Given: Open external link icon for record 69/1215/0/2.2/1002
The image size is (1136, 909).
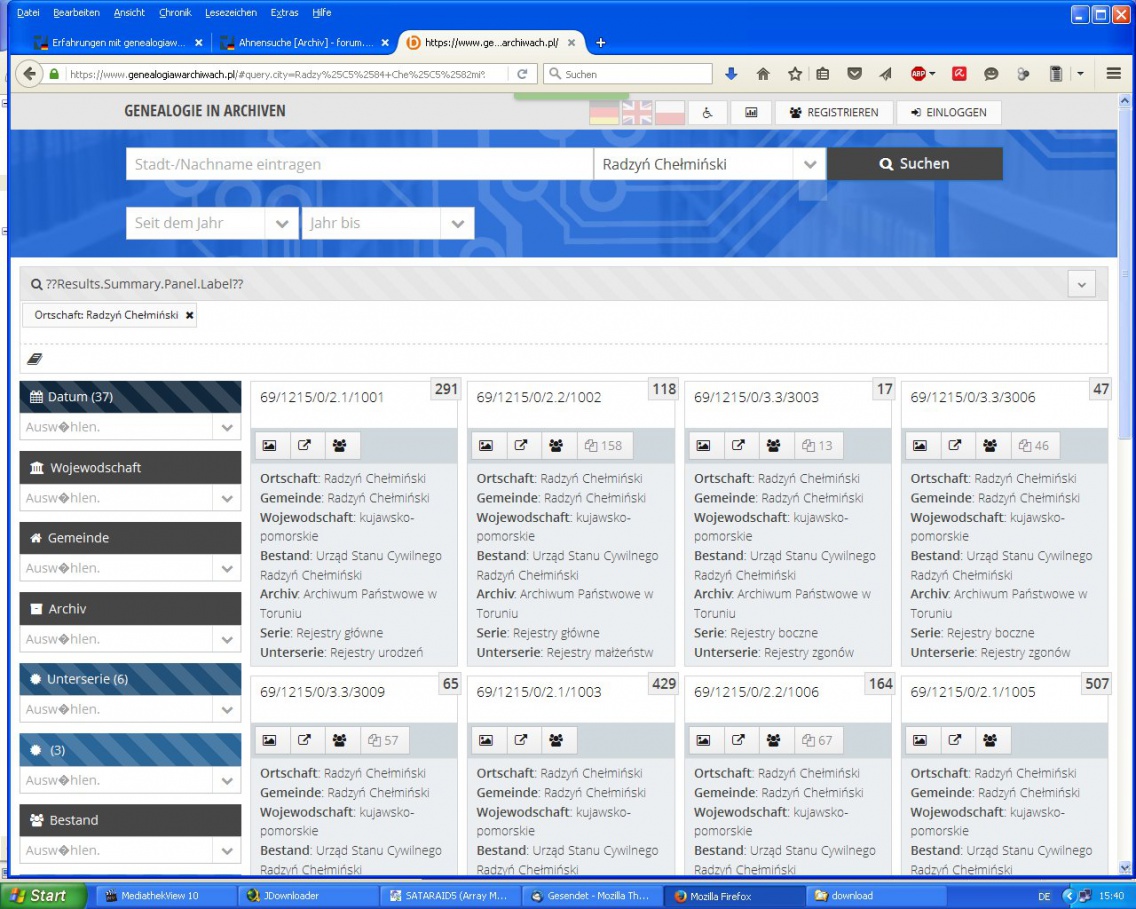Looking at the screenshot, I should [x=521, y=446].
